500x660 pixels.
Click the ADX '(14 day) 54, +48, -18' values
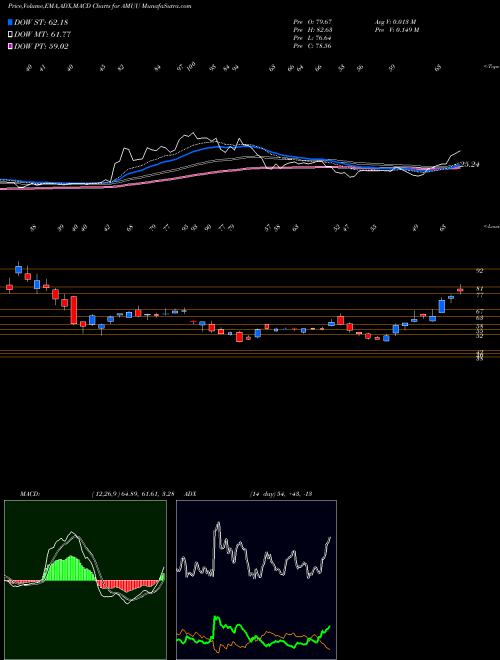280,494
